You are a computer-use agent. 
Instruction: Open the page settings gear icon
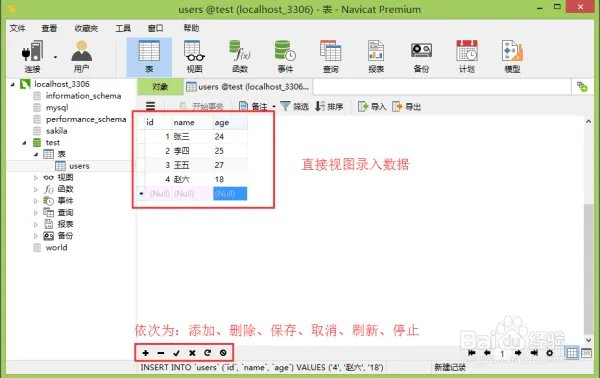point(549,353)
